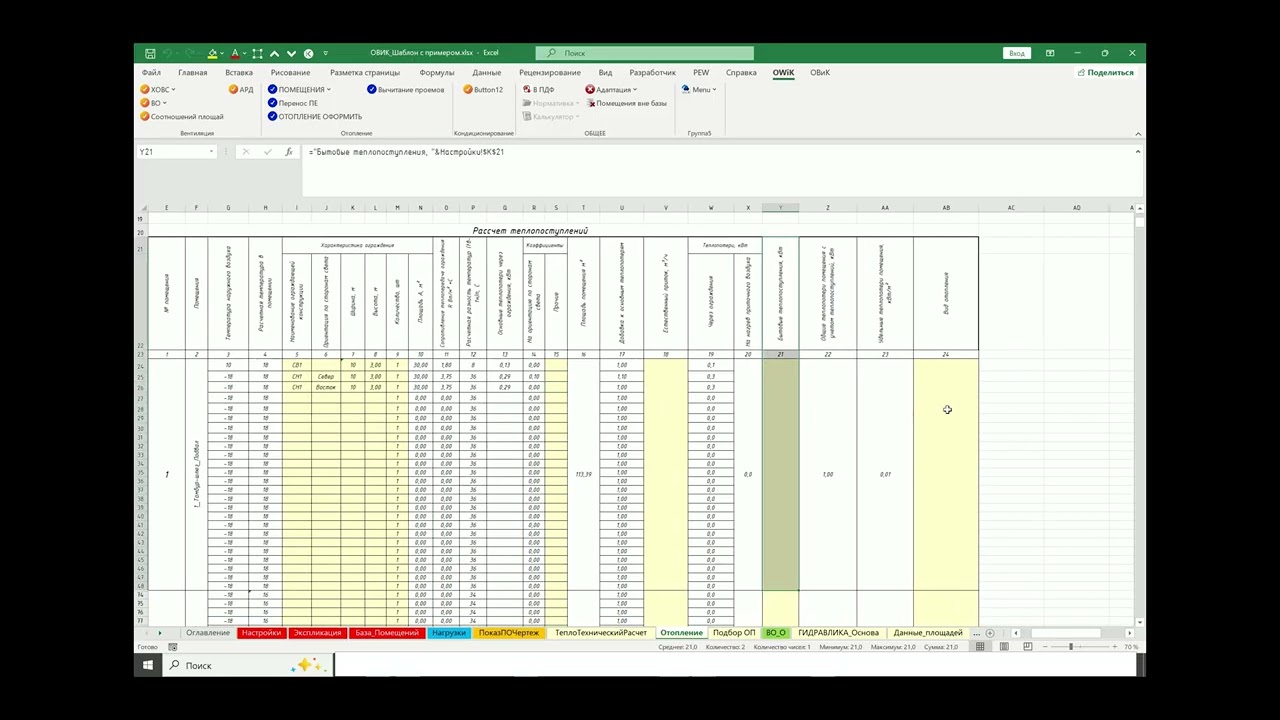Open the Рецензирование ribbon tab
Viewport: 1280px width, 720px height.
point(550,72)
